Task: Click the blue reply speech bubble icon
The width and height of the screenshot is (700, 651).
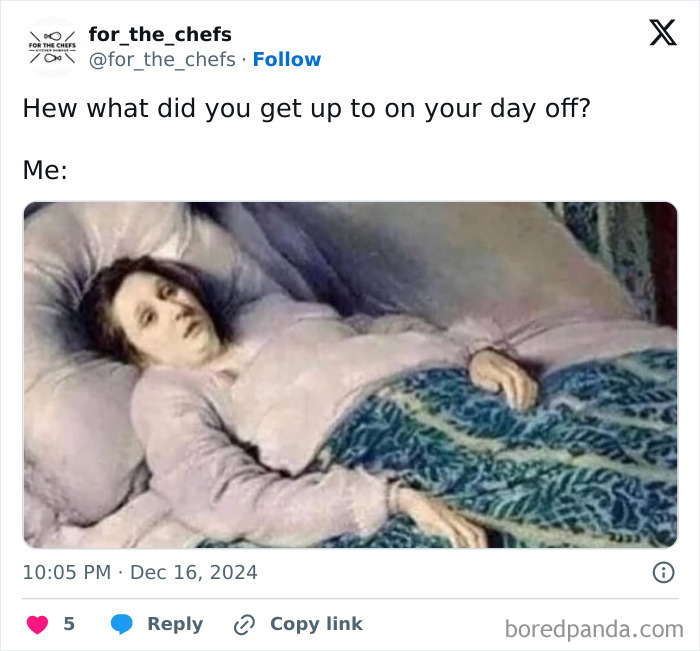Action: pyautogui.click(x=121, y=624)
